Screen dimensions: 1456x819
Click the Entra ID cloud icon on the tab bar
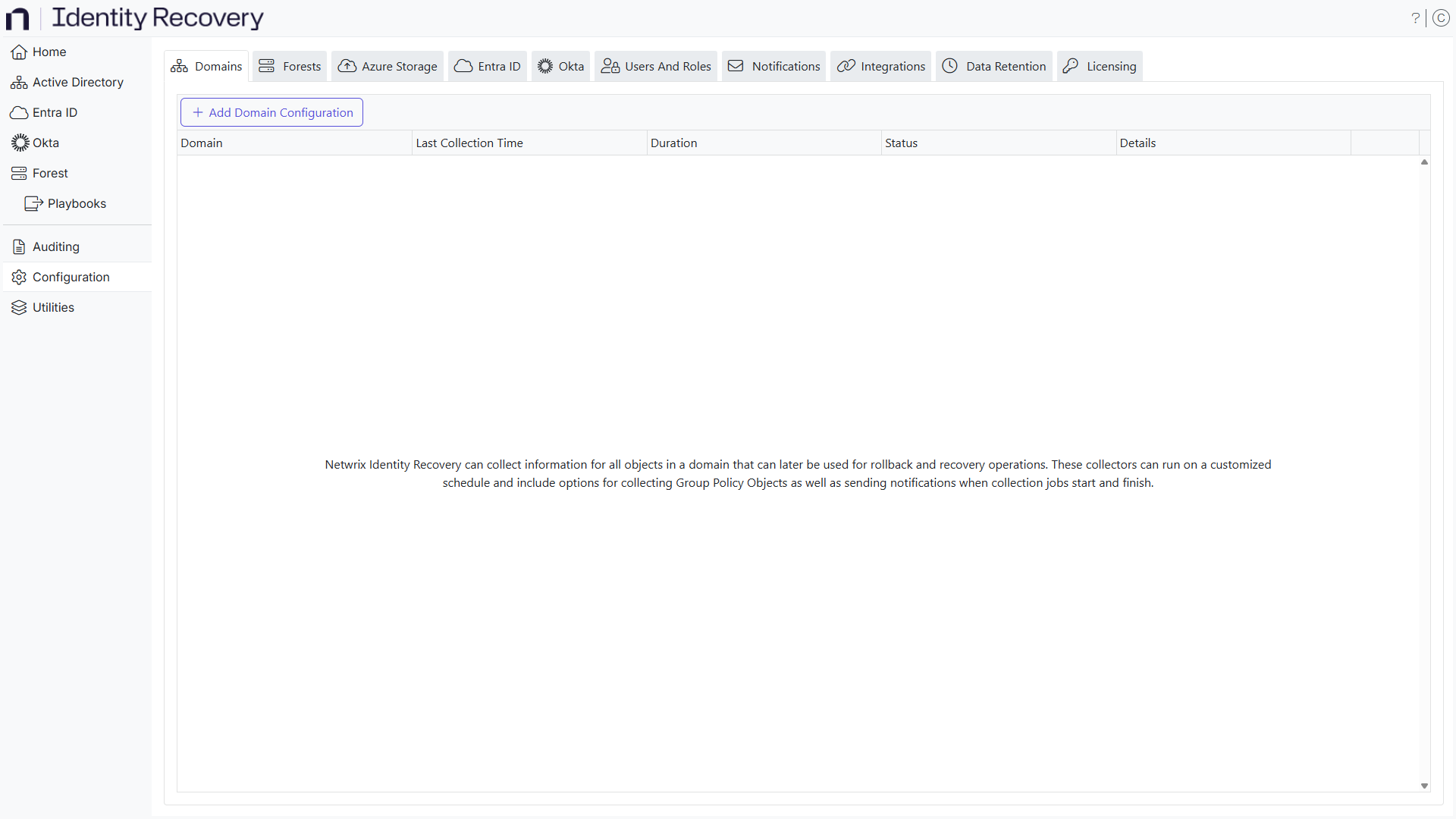[x=463, y=66]
